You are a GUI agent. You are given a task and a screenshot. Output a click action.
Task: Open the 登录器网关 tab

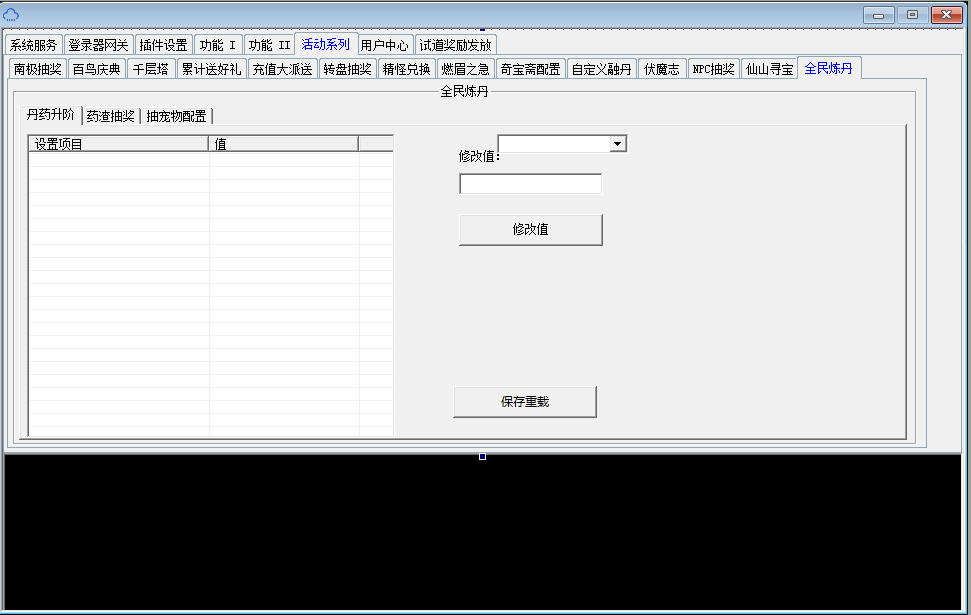98,45
